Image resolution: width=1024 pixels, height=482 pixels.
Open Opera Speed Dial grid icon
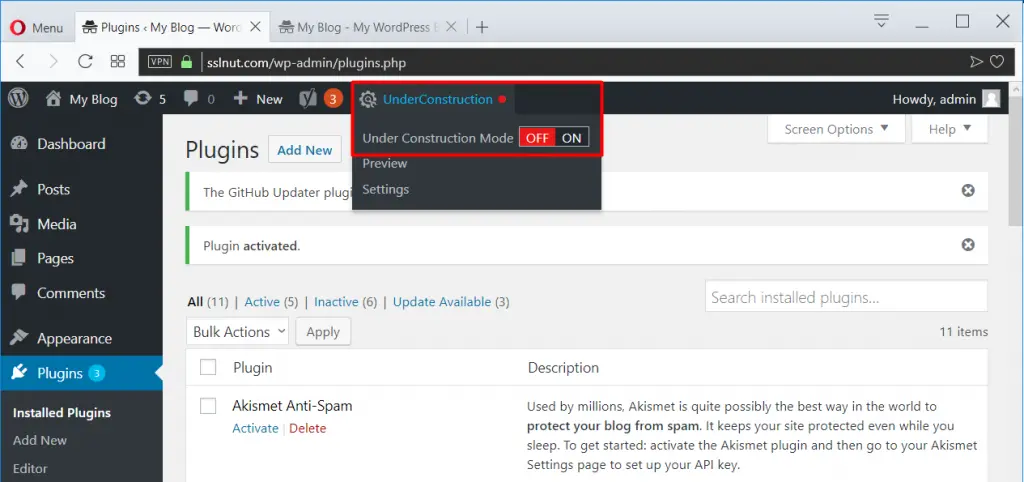(118, 61)
